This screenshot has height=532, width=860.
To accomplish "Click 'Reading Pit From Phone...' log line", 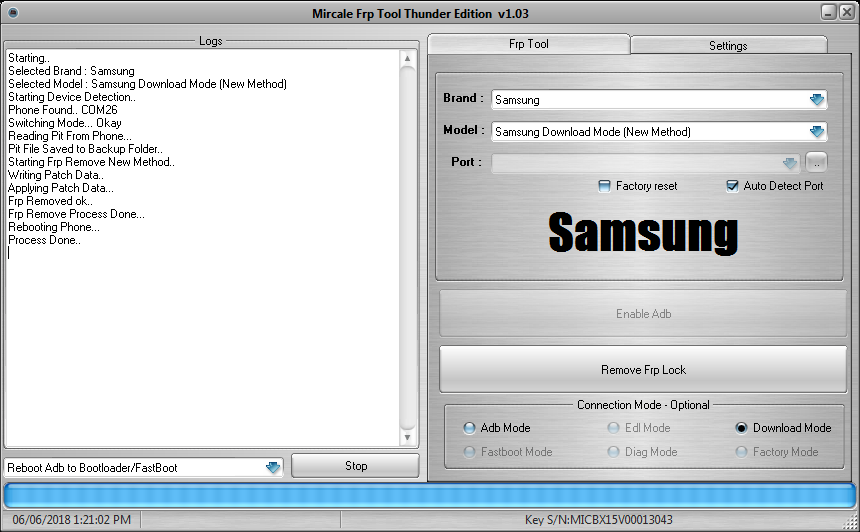I will [70, 135].
